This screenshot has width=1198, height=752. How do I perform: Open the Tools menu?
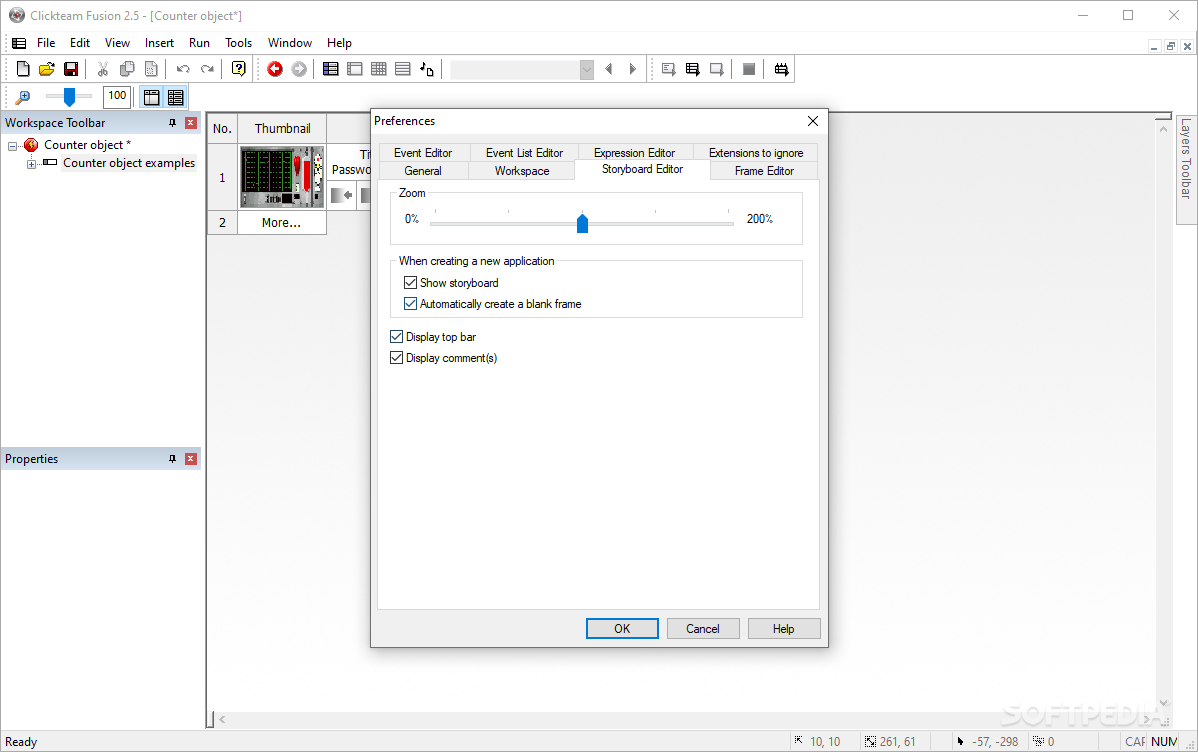238,43
